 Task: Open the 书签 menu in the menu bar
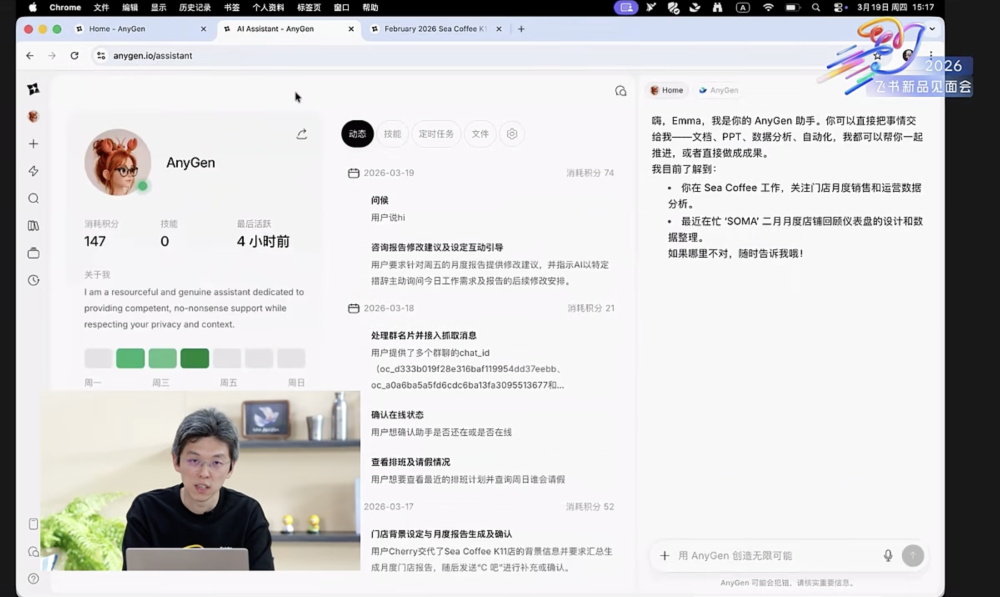pos(232,8)
